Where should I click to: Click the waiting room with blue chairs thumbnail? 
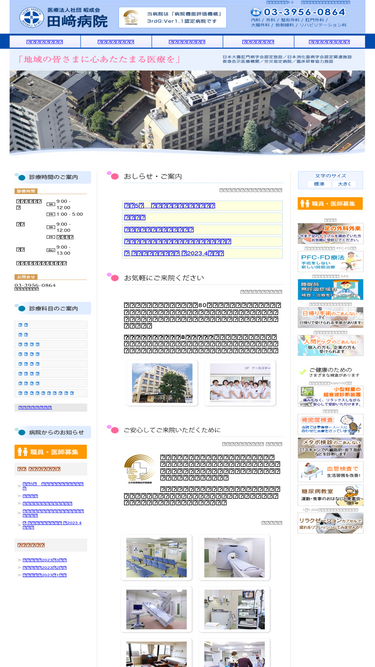click(x=156, y=558)
